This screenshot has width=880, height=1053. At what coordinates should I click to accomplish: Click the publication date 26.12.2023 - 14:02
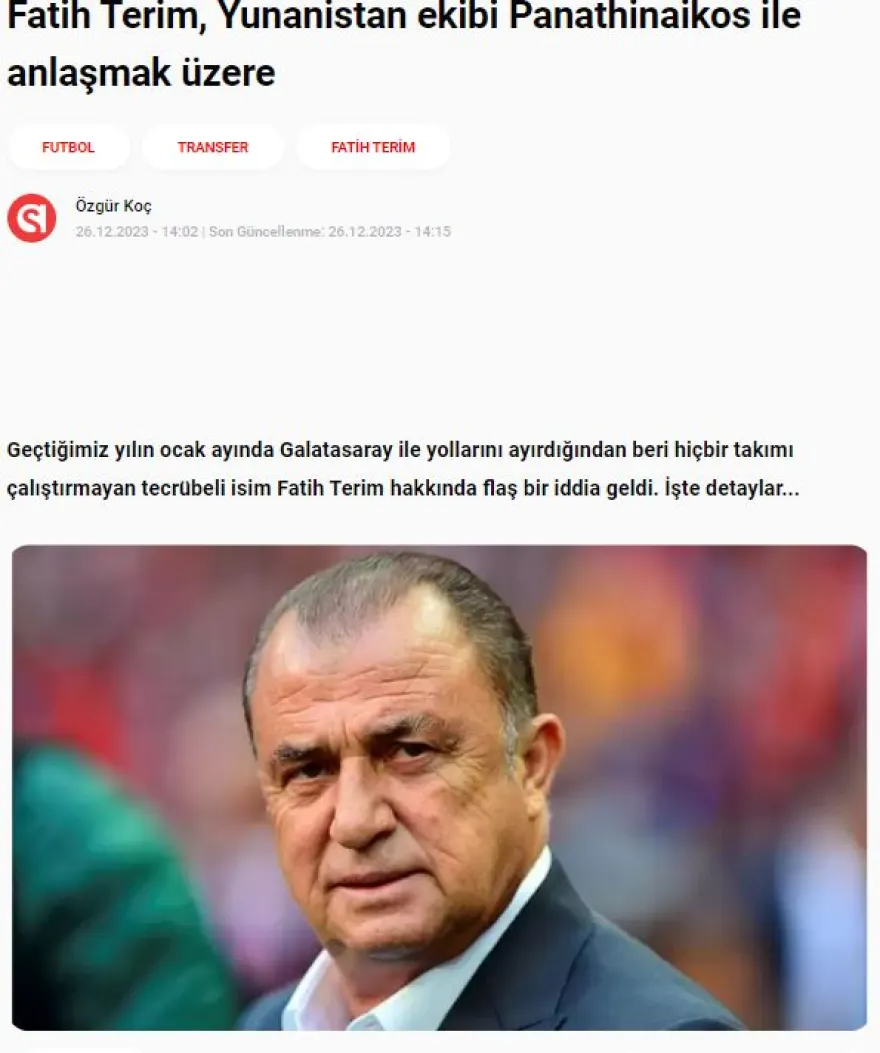[137, 232]
